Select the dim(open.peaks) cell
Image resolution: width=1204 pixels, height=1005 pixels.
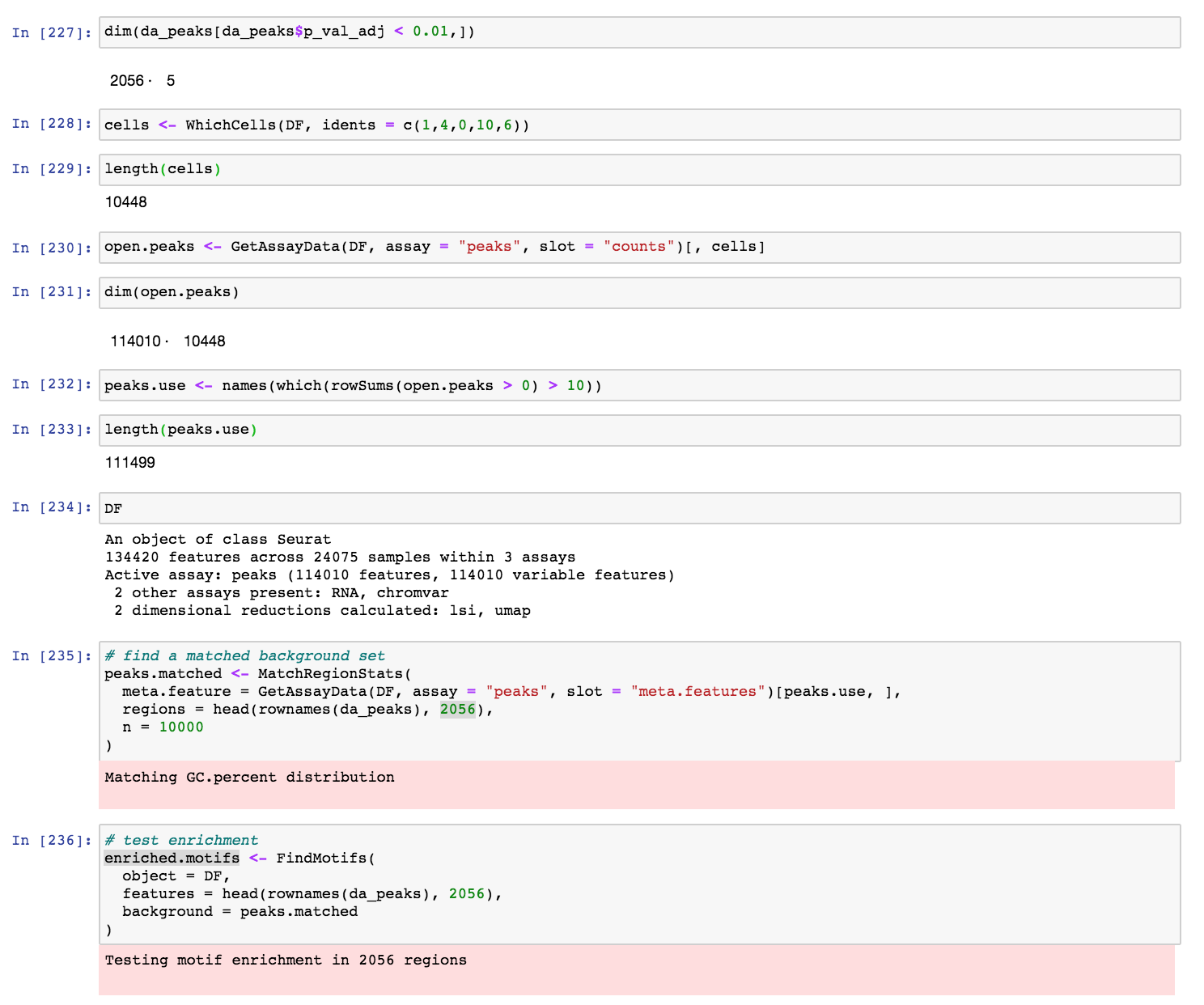pos(170,291)
